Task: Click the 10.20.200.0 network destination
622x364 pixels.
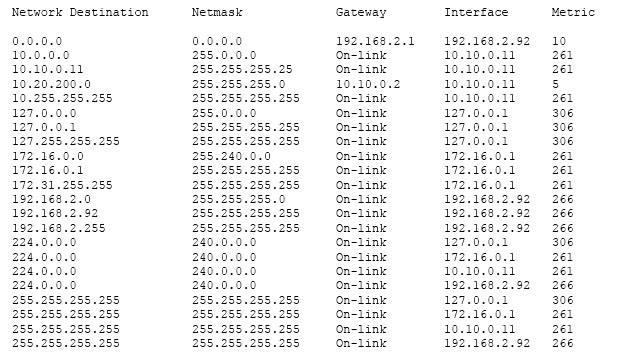Action: 51,84
